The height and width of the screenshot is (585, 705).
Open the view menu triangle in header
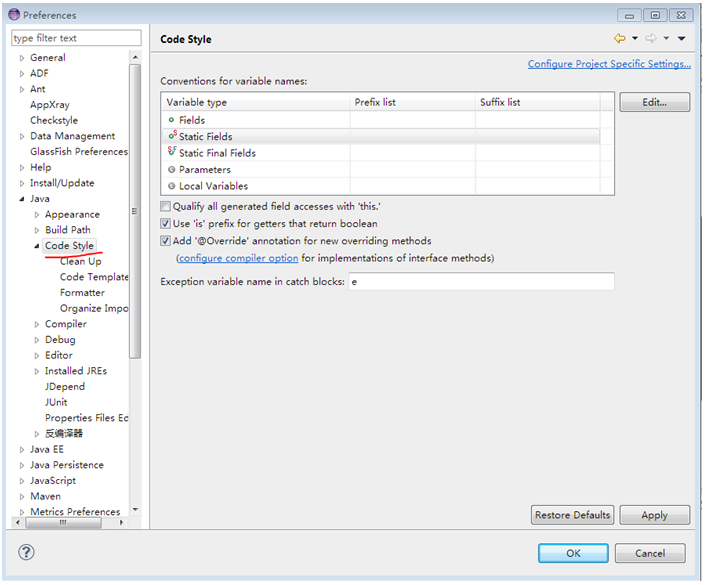[682, 39]
